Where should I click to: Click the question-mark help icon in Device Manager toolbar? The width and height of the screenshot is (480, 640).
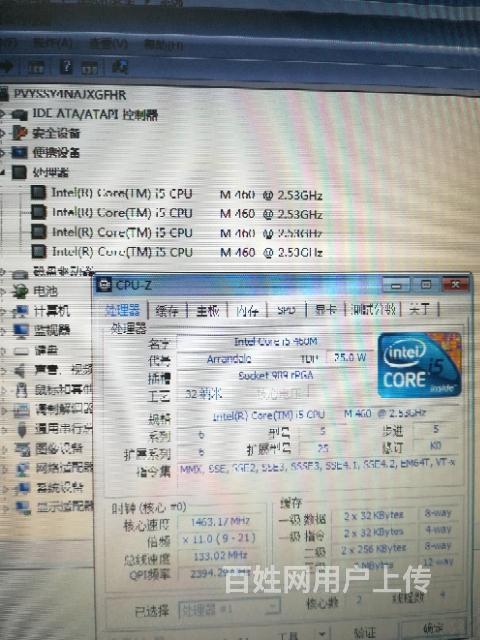click(67, 67)
